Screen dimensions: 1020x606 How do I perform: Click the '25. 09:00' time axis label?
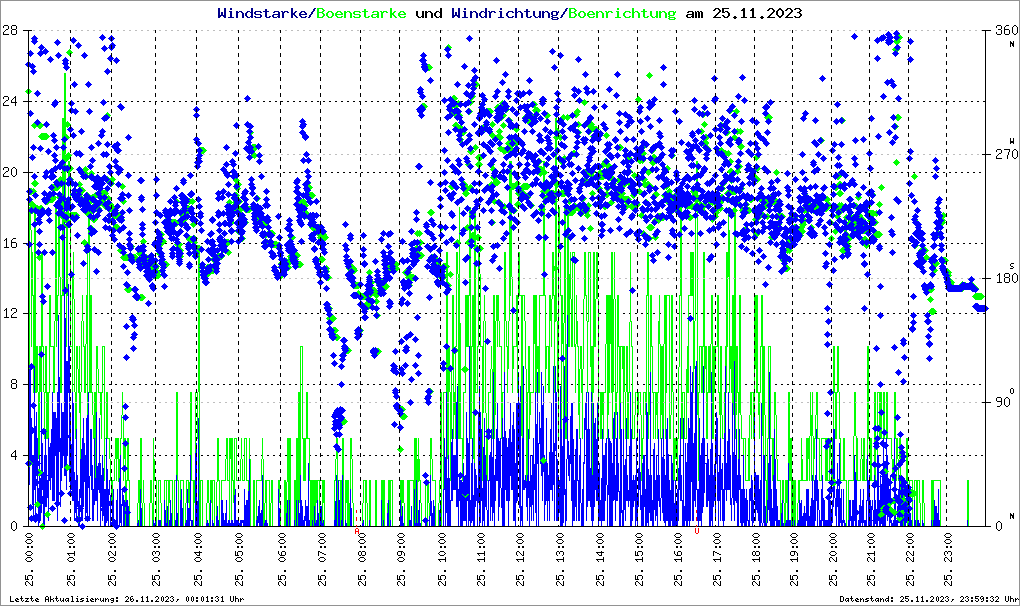coord(401,559)
